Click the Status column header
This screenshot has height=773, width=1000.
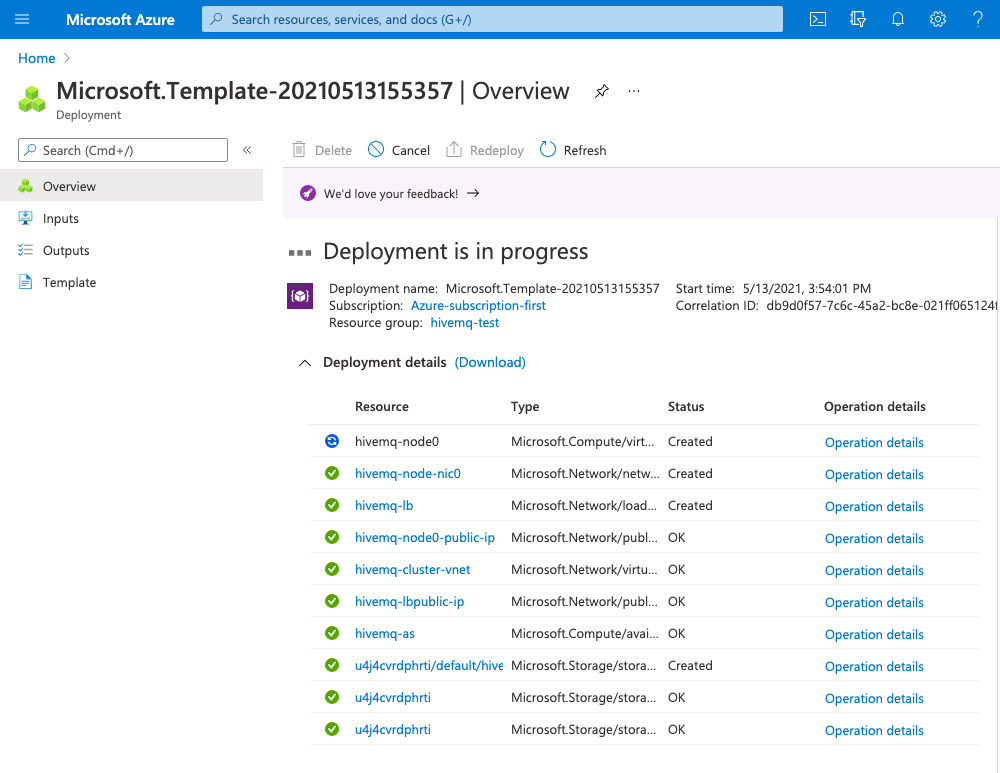[x=686, y=407]
